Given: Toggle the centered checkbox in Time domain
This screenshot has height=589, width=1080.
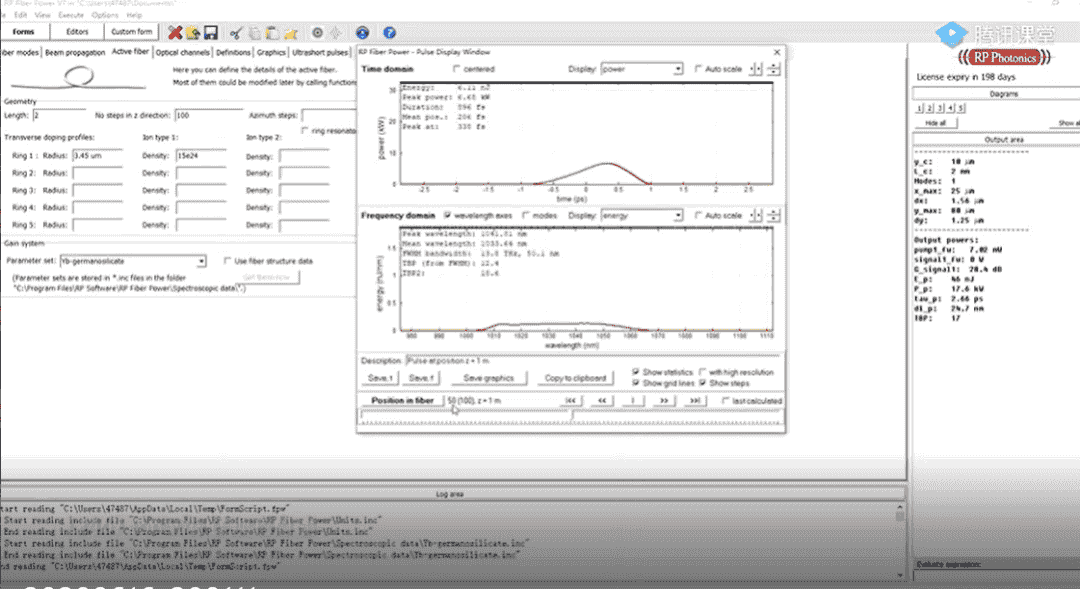Looking at the screenshot, I should click(x=456, y=69).
